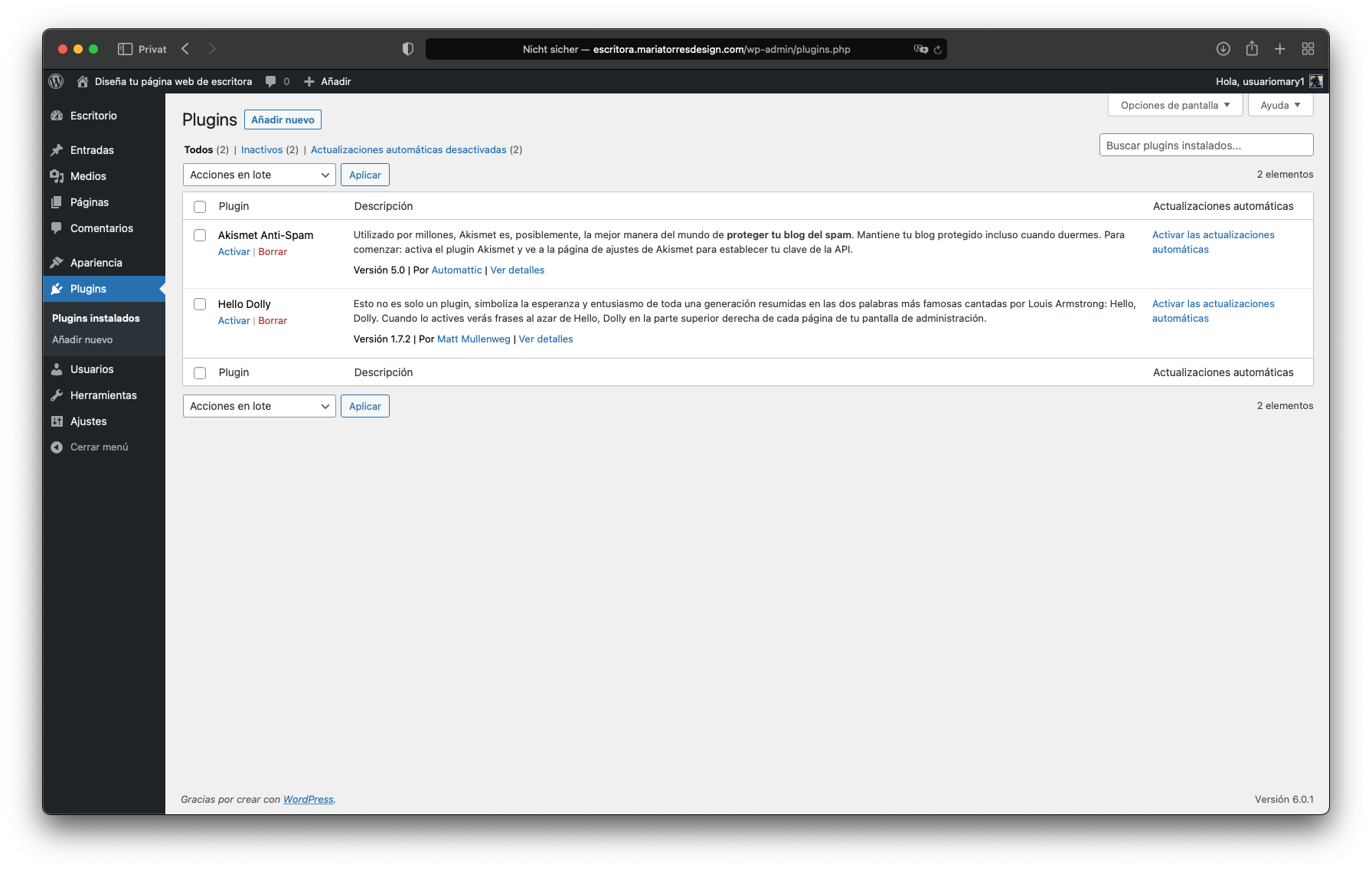Viewport: 1372px width, 871px height.
Task: Reload the page with the refresh icon
Action: tap(937, 50)
